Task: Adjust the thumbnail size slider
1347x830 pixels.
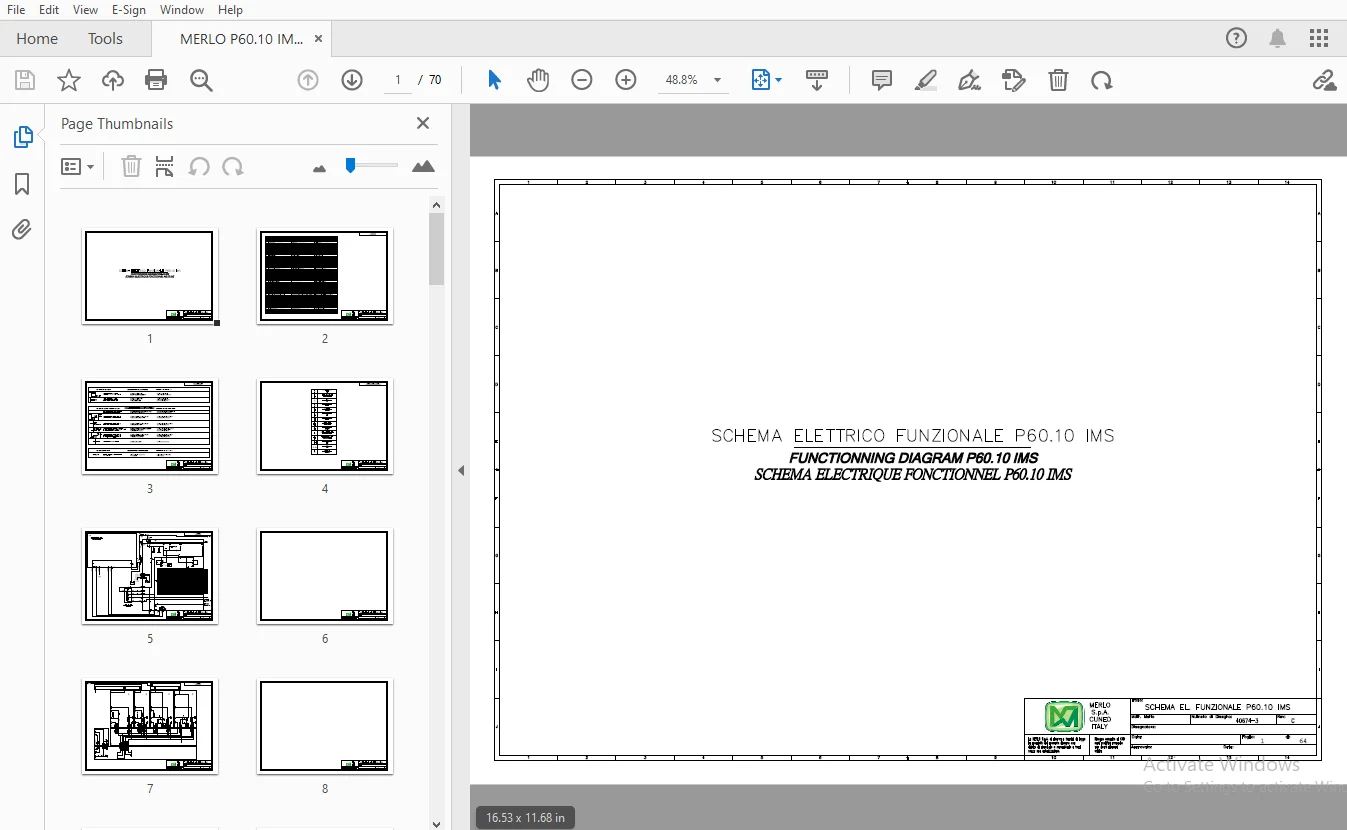Action: (x=371, y=165)
